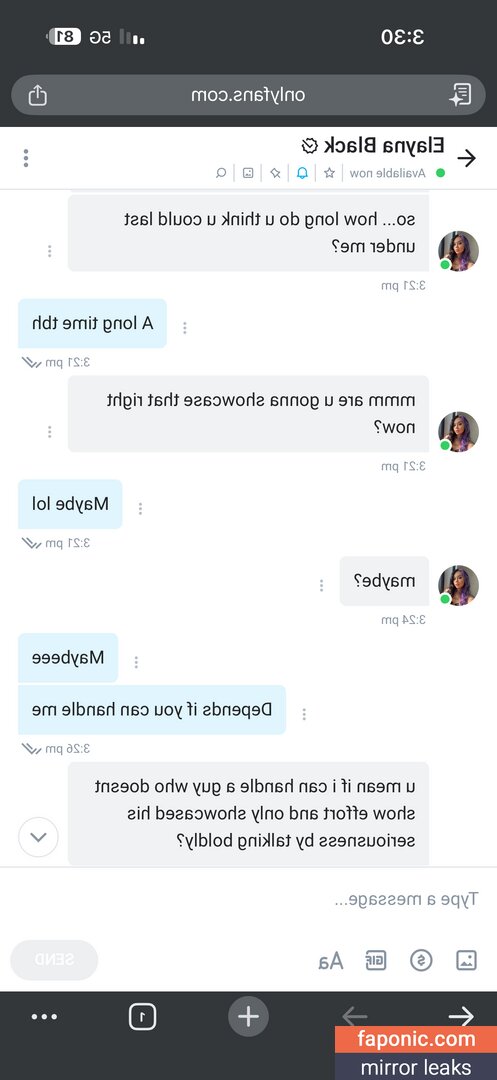
Task: Tap the back arrow beside Elayna Black
Action: tap(467, 158)
